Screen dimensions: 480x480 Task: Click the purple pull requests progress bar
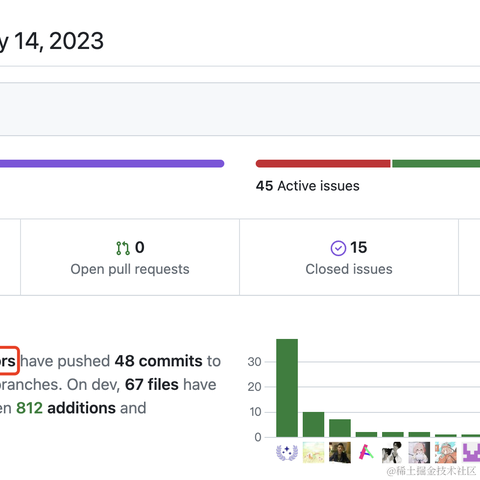pyautogui.click(x=112, y=163)
